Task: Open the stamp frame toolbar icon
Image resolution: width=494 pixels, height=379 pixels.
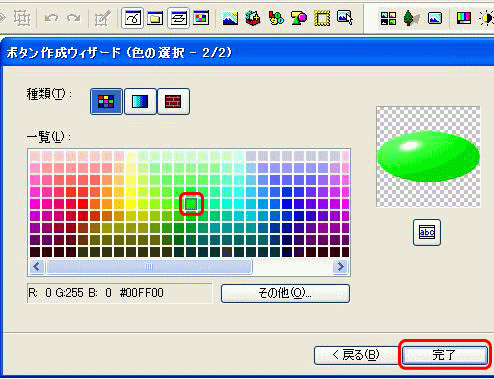Action: click(322, 18)
